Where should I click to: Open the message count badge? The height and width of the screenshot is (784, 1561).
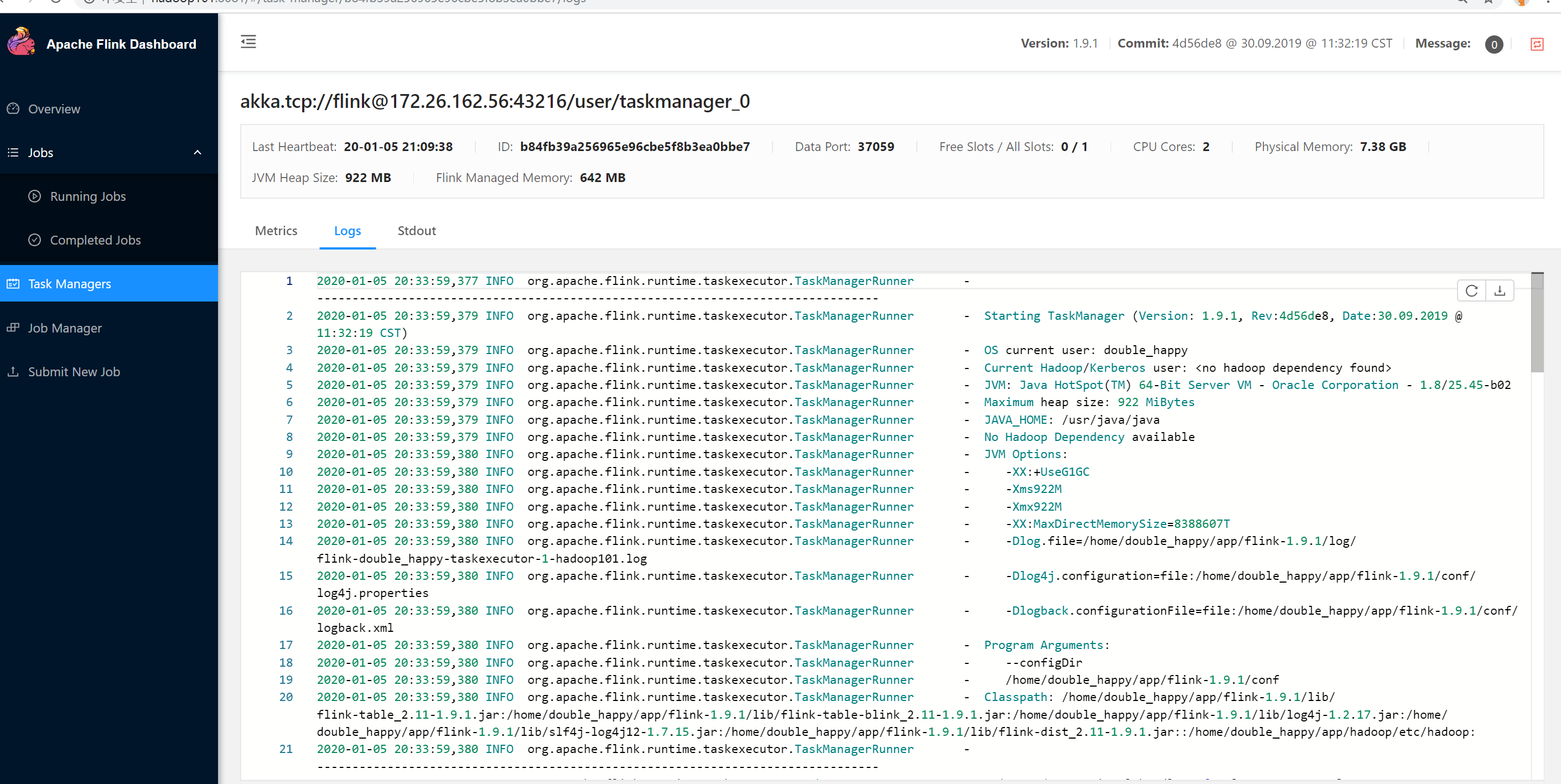coord(1493,44)
